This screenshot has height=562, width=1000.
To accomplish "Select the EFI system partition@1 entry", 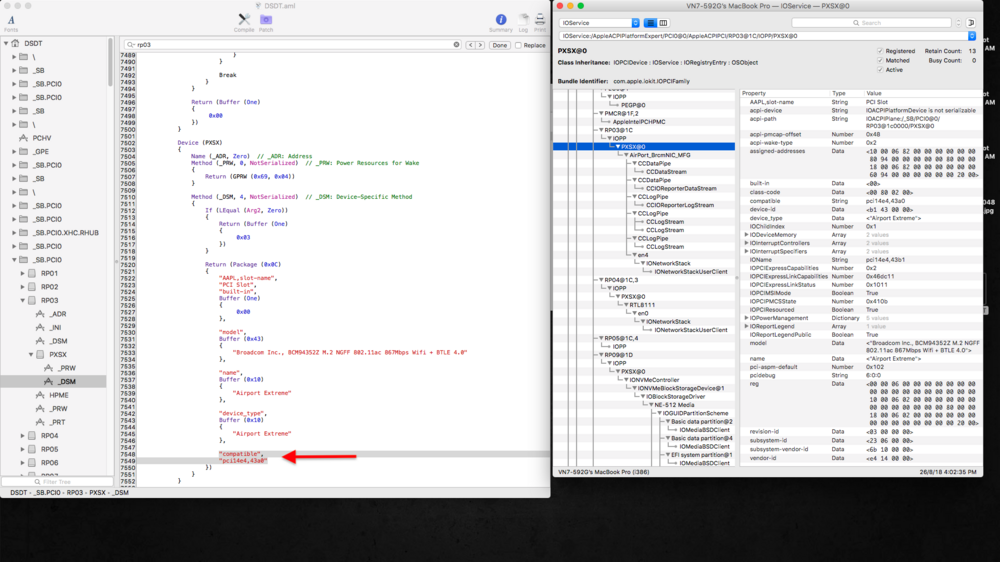I will coord(701,455).
